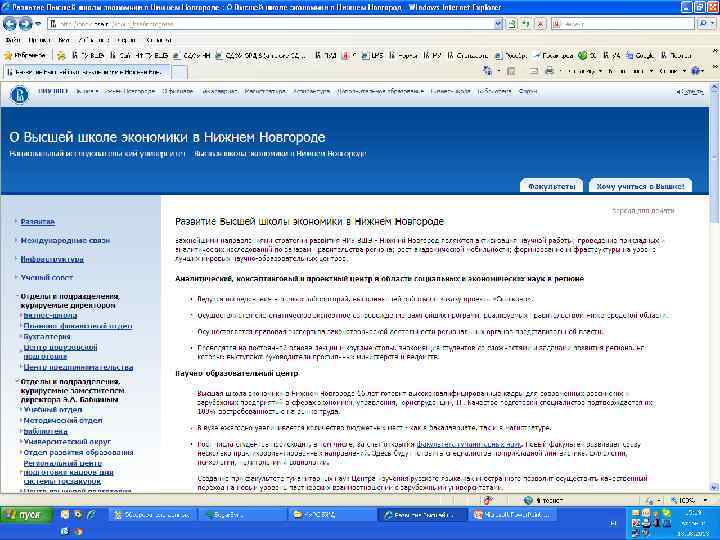Screen dimensions: 720x540
Task: Switch to the folder window taskbar button
Action: click(x=332, y=515)
